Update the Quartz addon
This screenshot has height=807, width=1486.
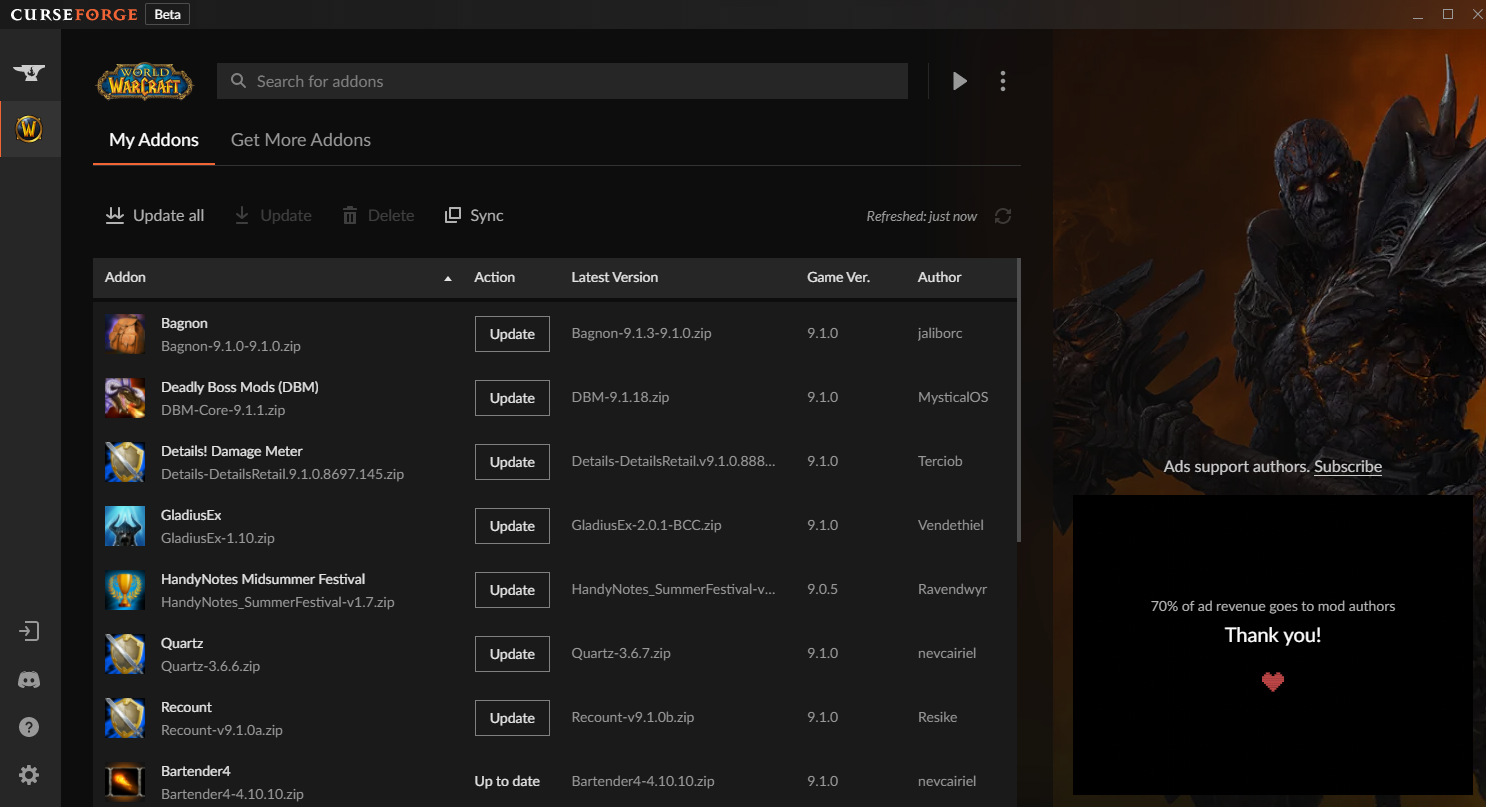(512, 654)
